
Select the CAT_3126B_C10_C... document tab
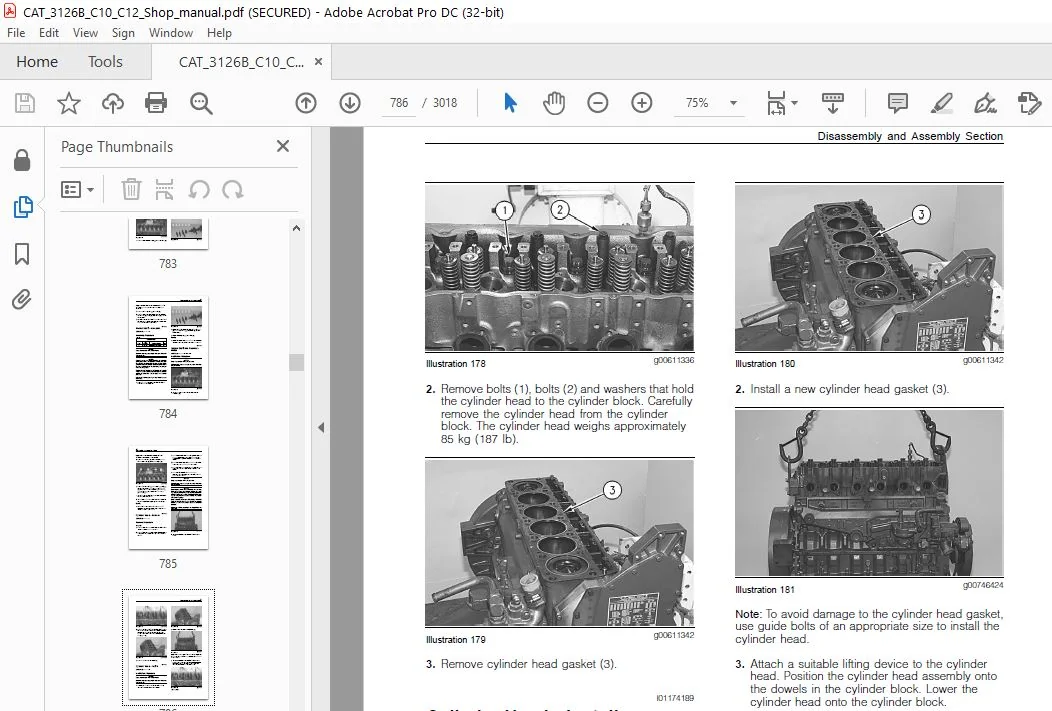pyautogui.click(x=241, y=62)
